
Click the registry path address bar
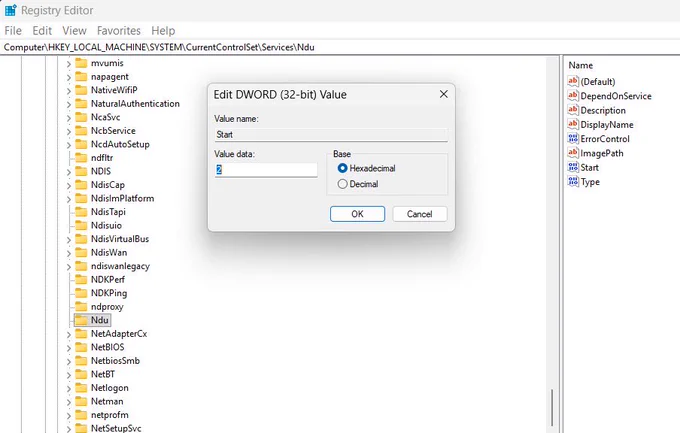click(340, 47)
